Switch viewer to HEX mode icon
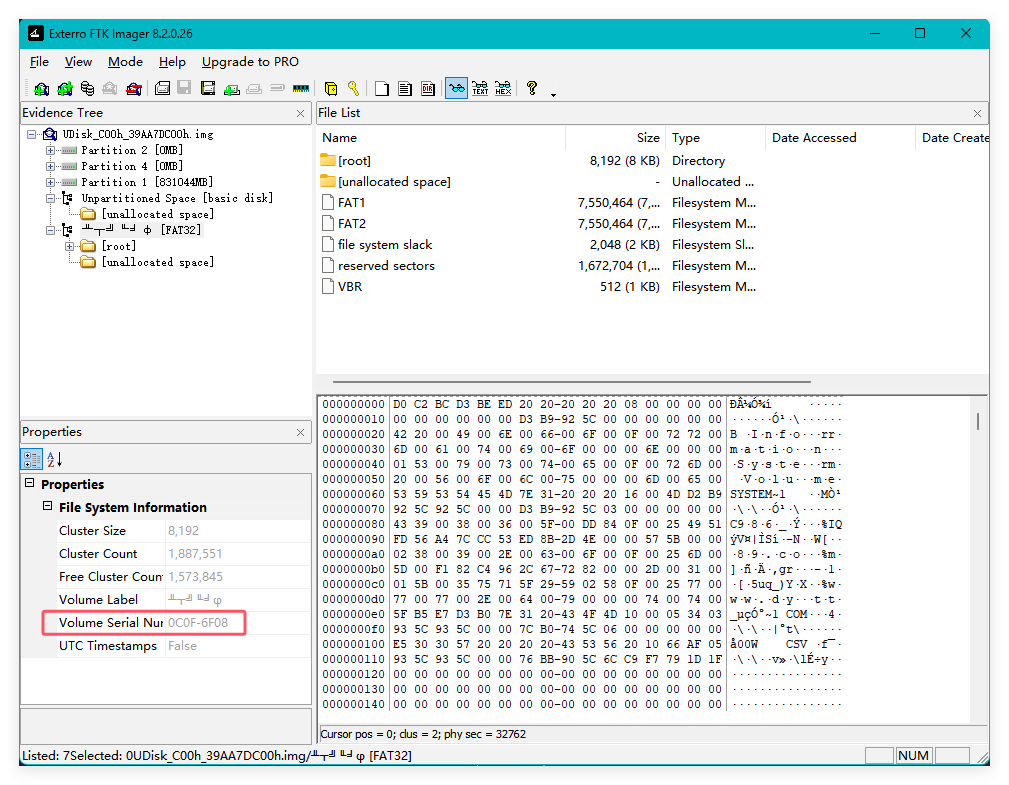 pyautogui.click(x=503, y=89)
